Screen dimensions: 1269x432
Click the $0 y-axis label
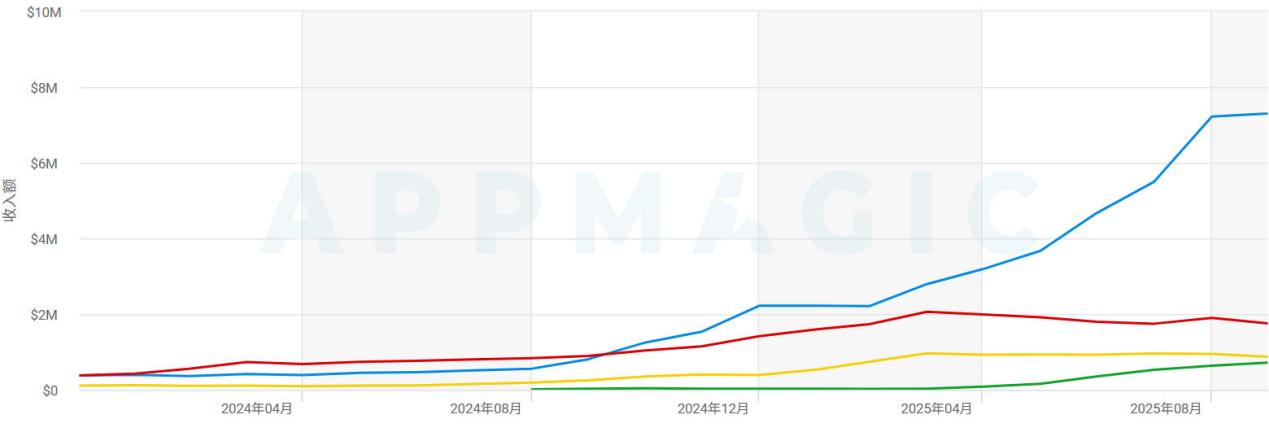[52, 390]
